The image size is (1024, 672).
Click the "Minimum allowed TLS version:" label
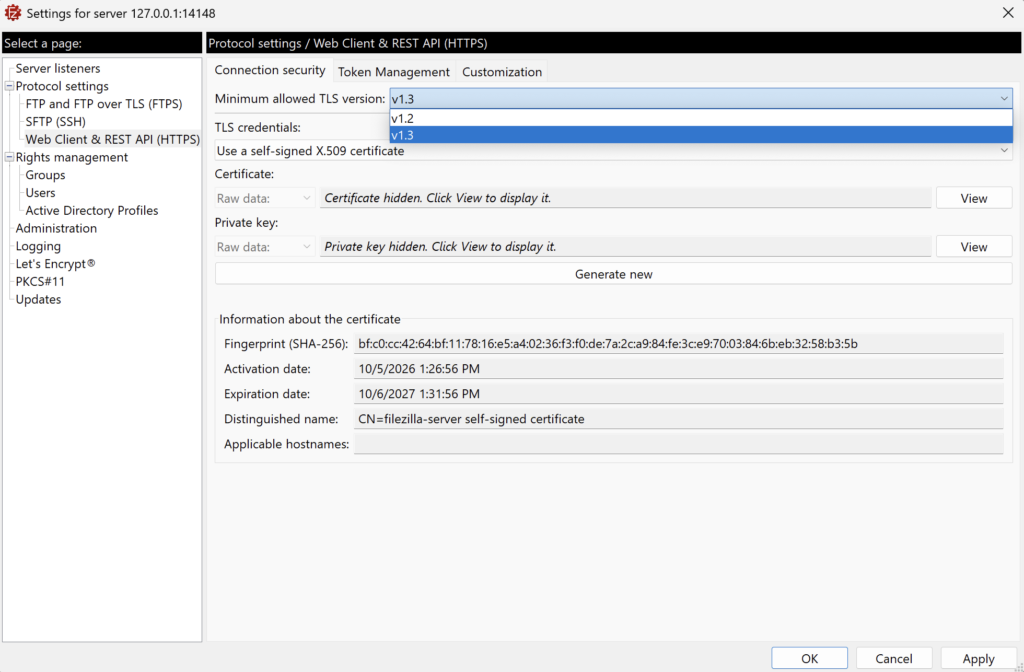click(300, 99)
